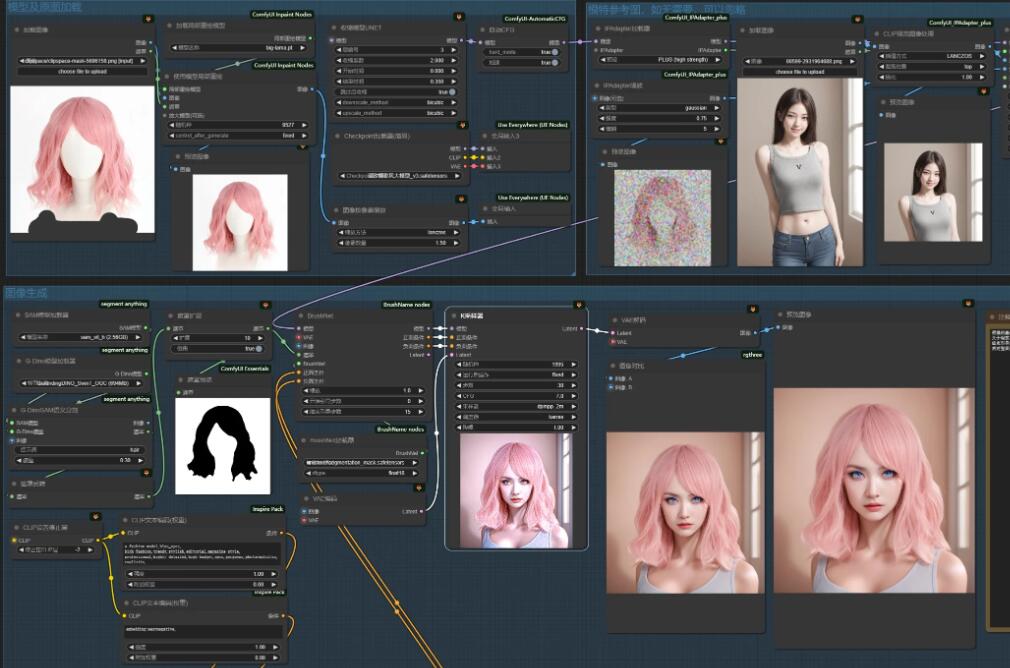Click the 图像生成 group title
Screen dimensions: 1010x668
[26, 293]
